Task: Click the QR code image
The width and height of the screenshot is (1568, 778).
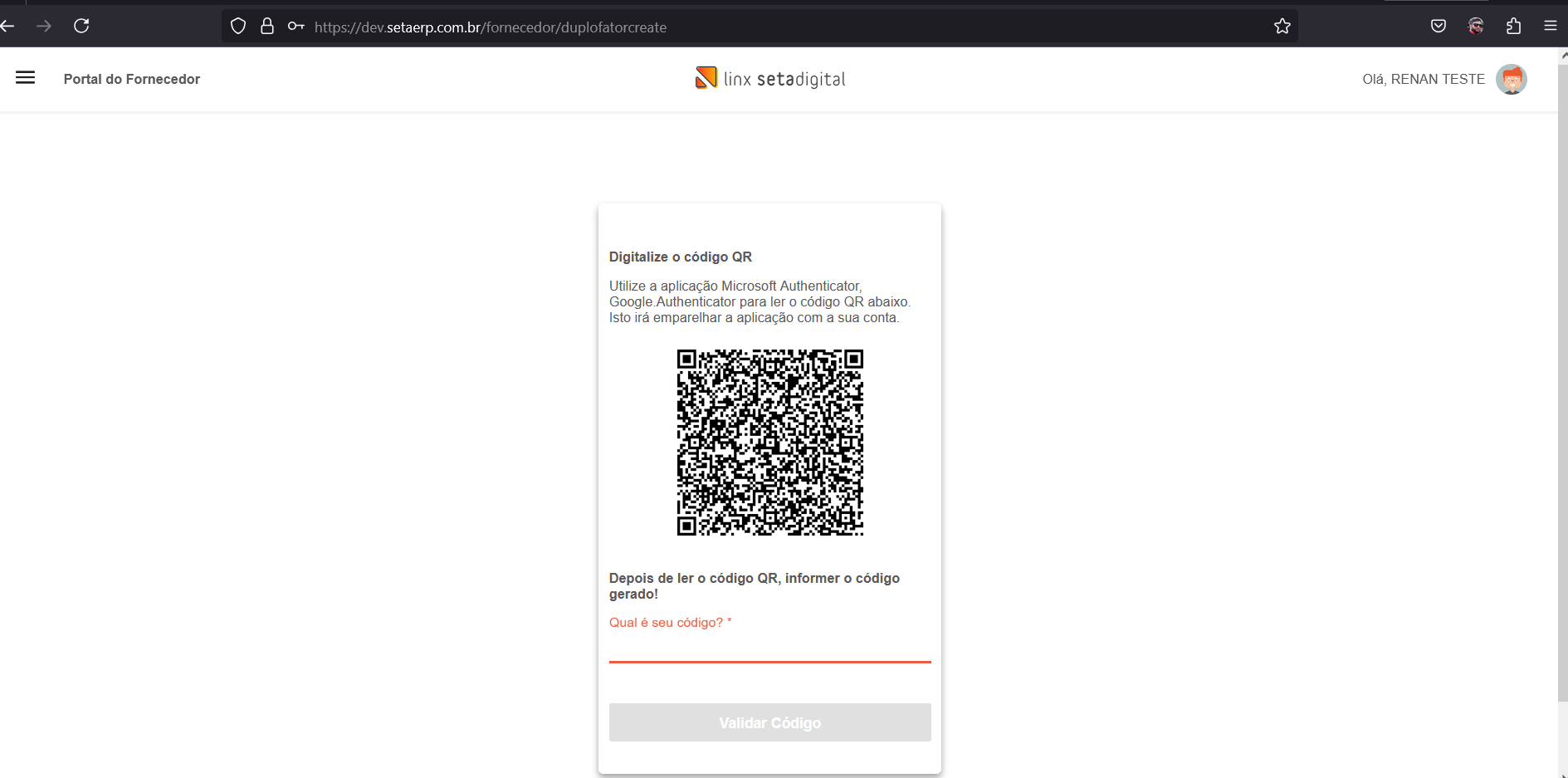Action: [x=770, y=443]
